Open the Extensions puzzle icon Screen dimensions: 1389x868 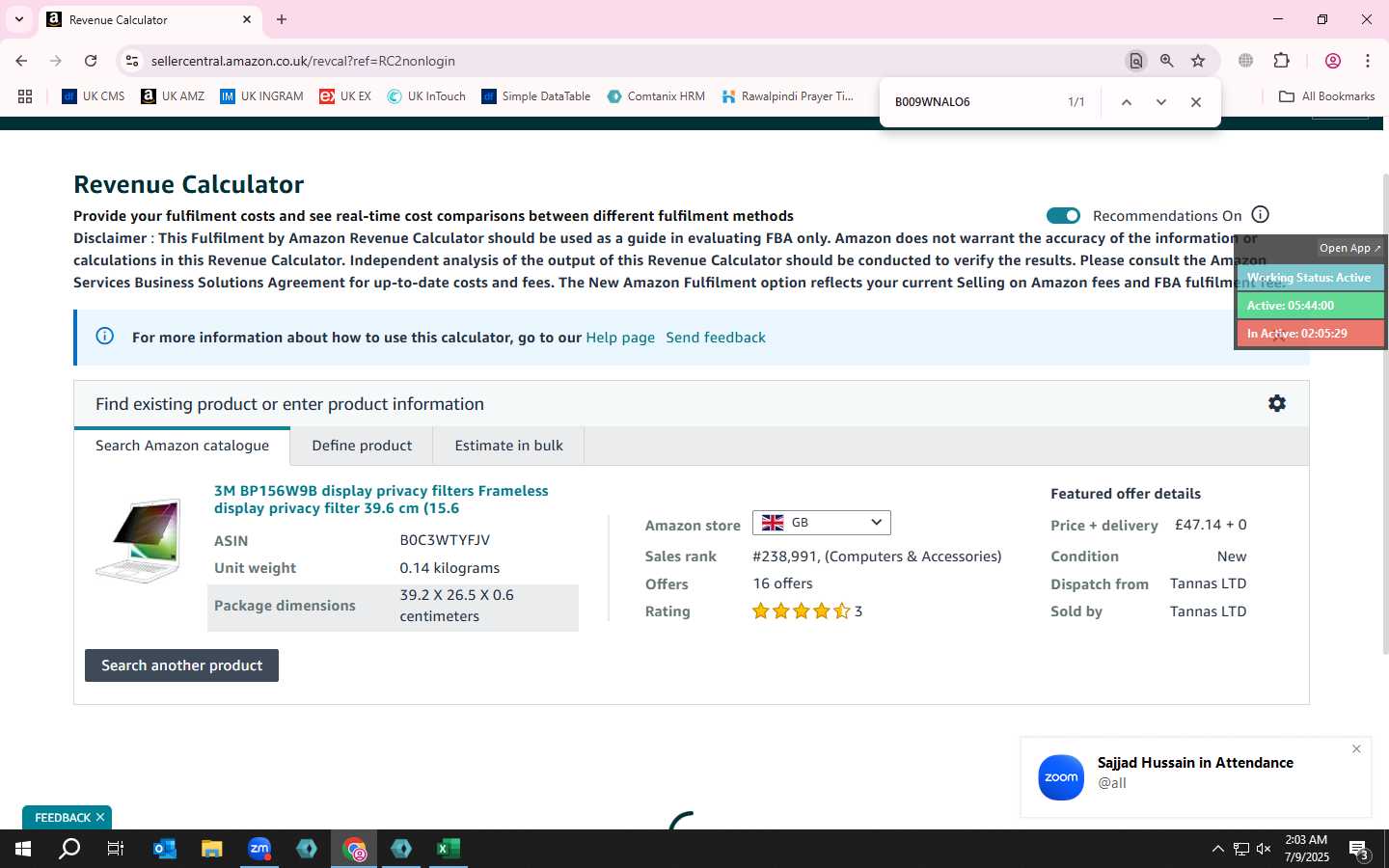[x=1282, y=61]
